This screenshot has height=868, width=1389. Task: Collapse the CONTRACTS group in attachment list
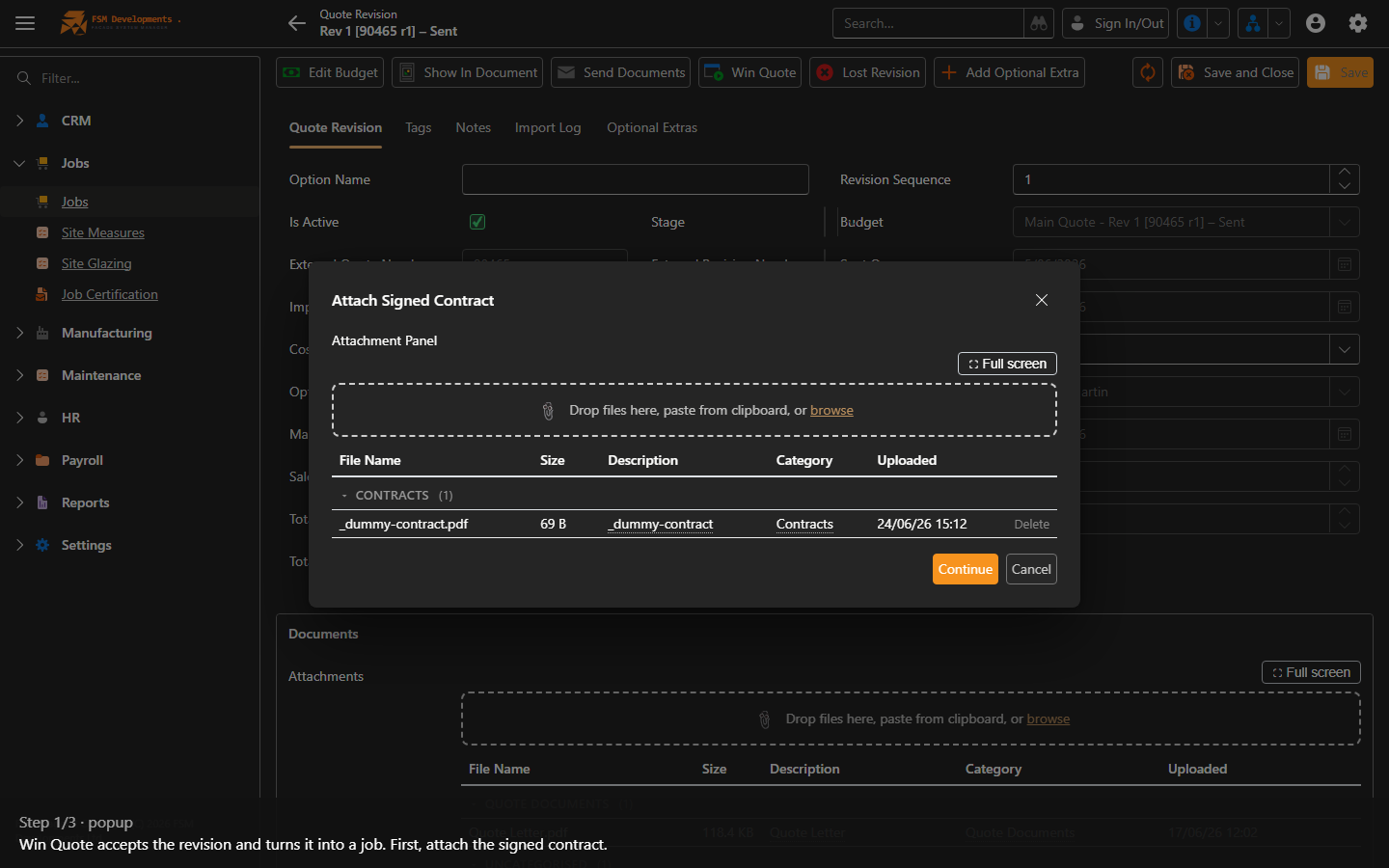click(x=344, y=496)
